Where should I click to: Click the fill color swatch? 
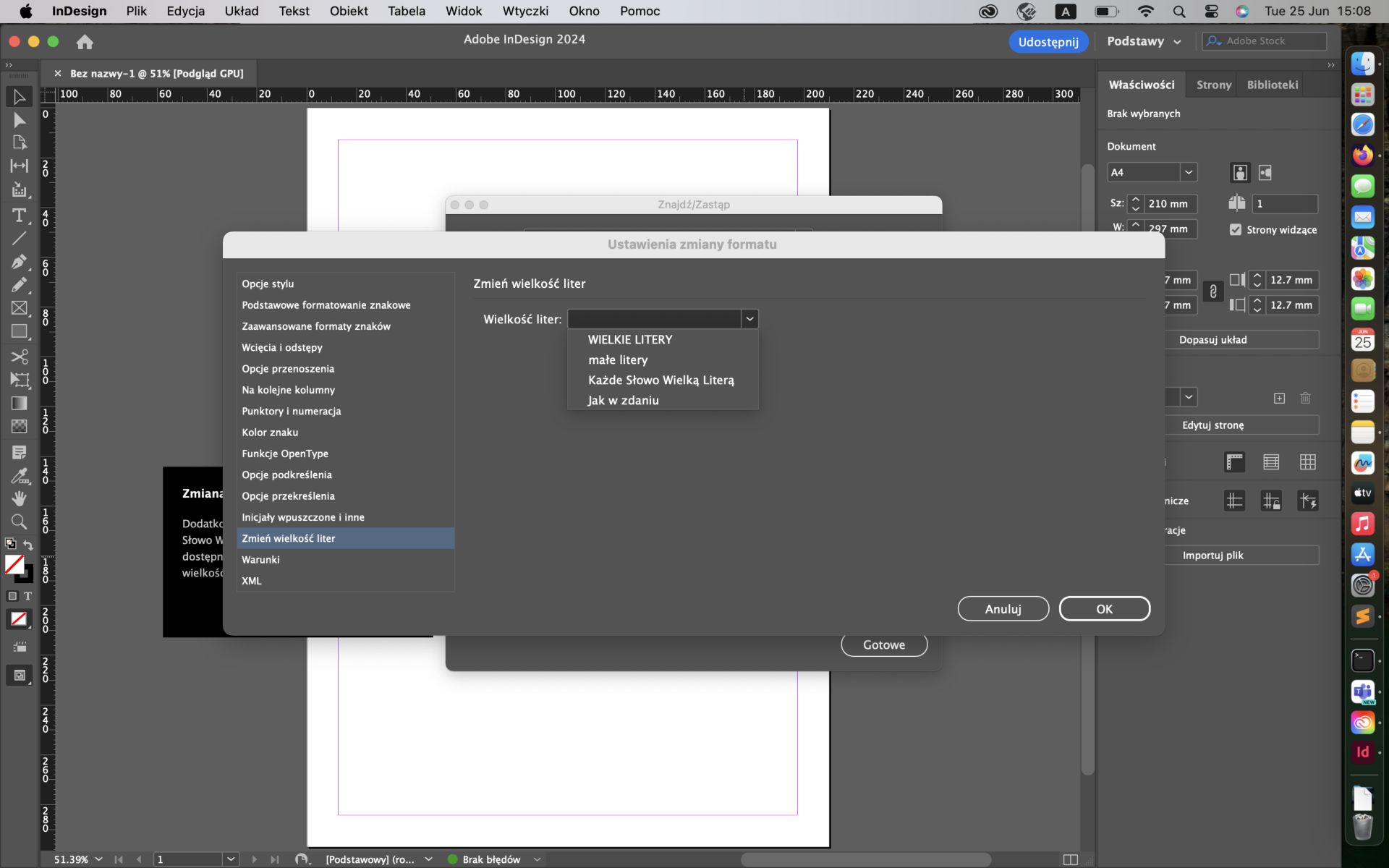[x=14, y=564]
